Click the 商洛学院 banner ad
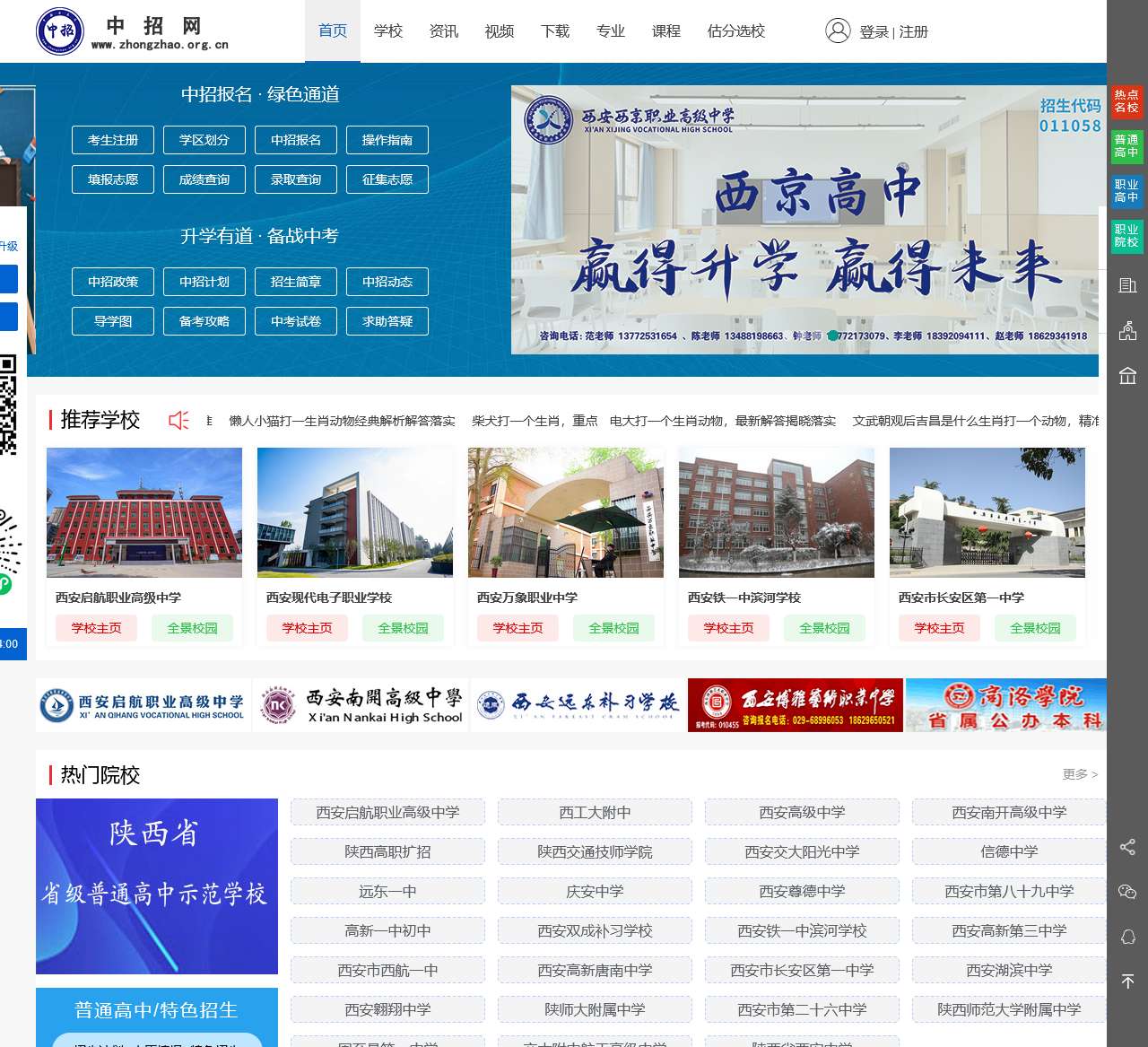Screen dimensions: 1148x1047 point(1006,705)
